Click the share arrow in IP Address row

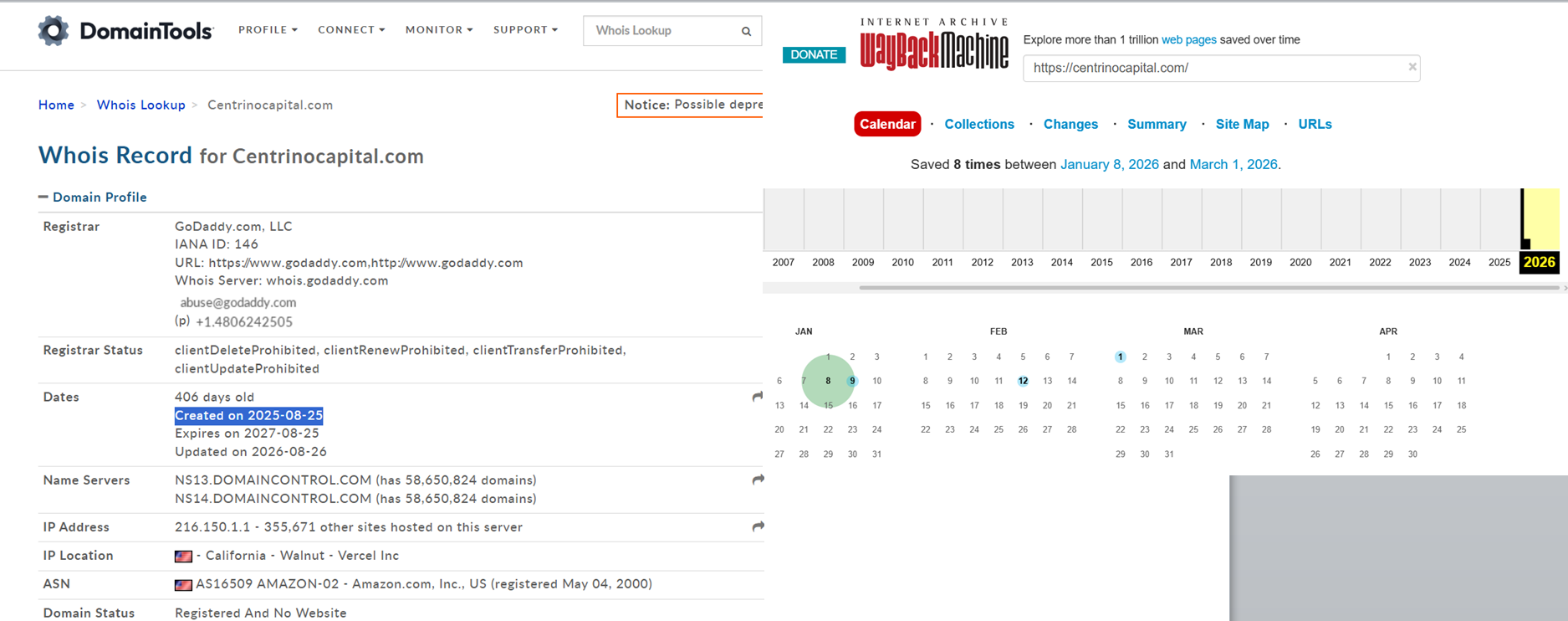(x=758, y=526)
